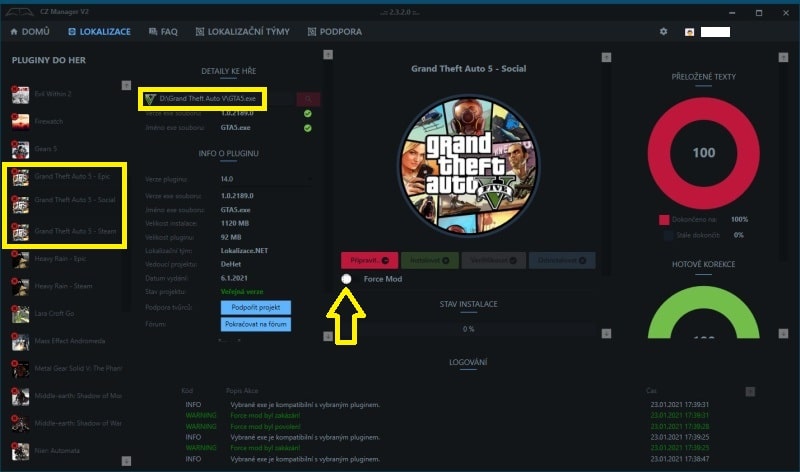Switch to the LOKALIZACE tab

(99, 32)
